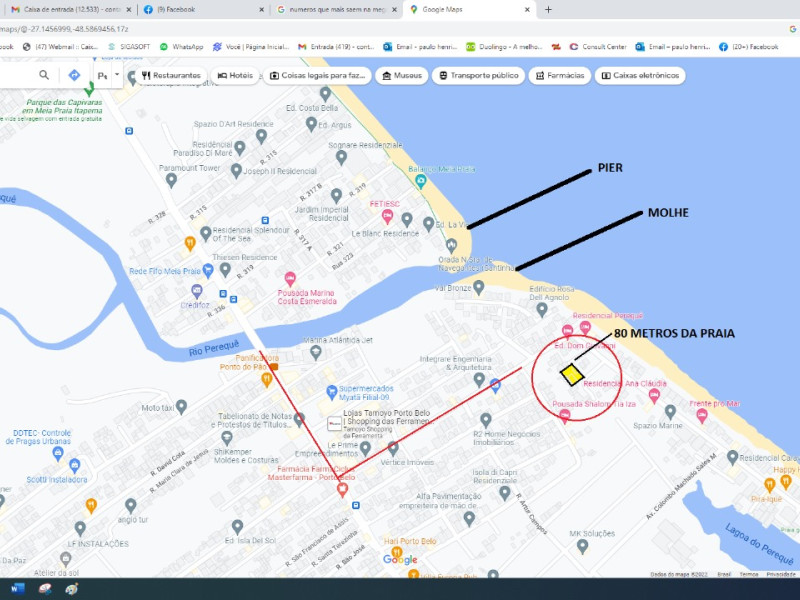Click the Val Bronze location pin
Screen dimensions: 800x600
click(478, 287)
